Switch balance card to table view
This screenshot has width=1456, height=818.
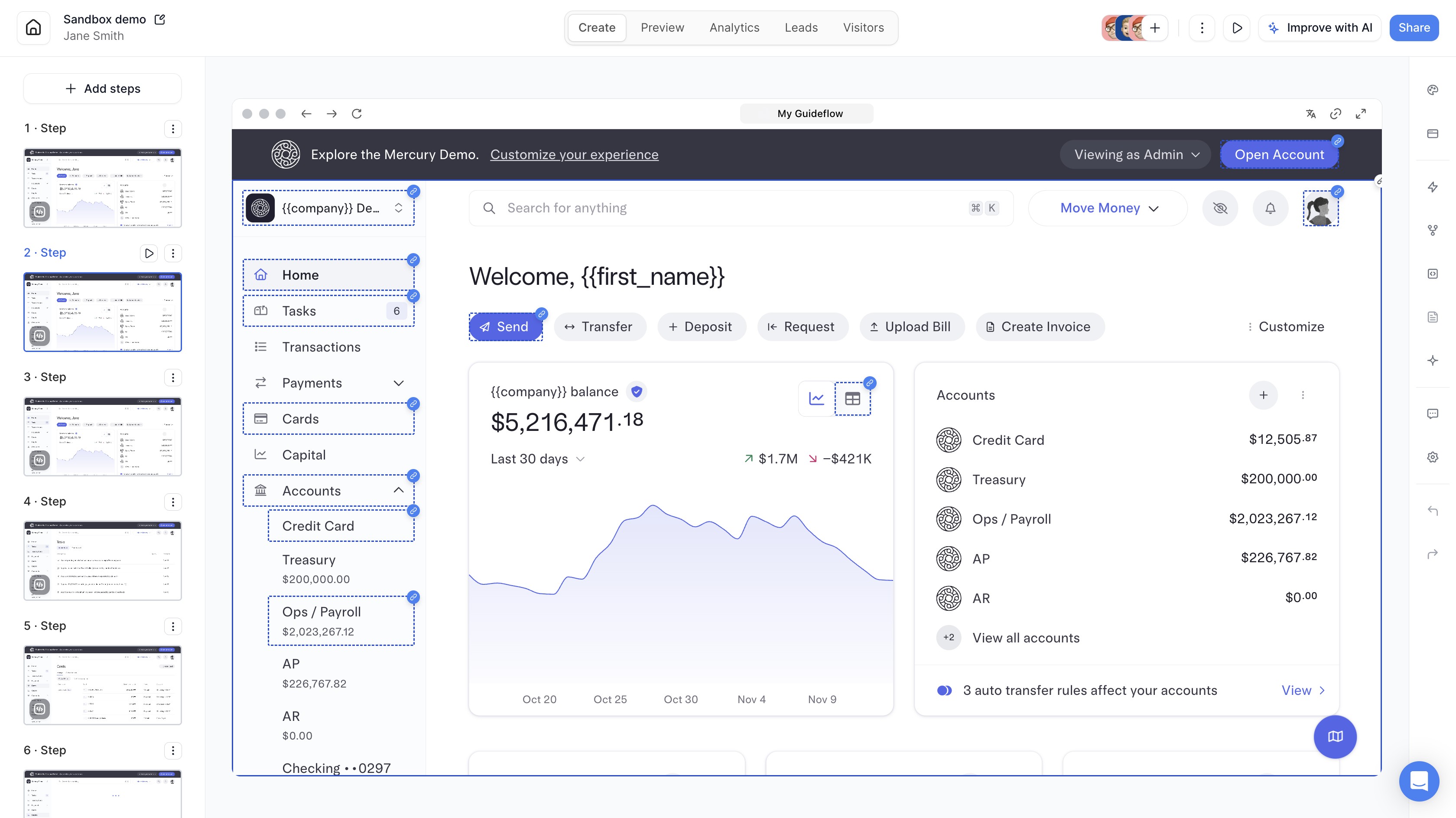point(852,398)
